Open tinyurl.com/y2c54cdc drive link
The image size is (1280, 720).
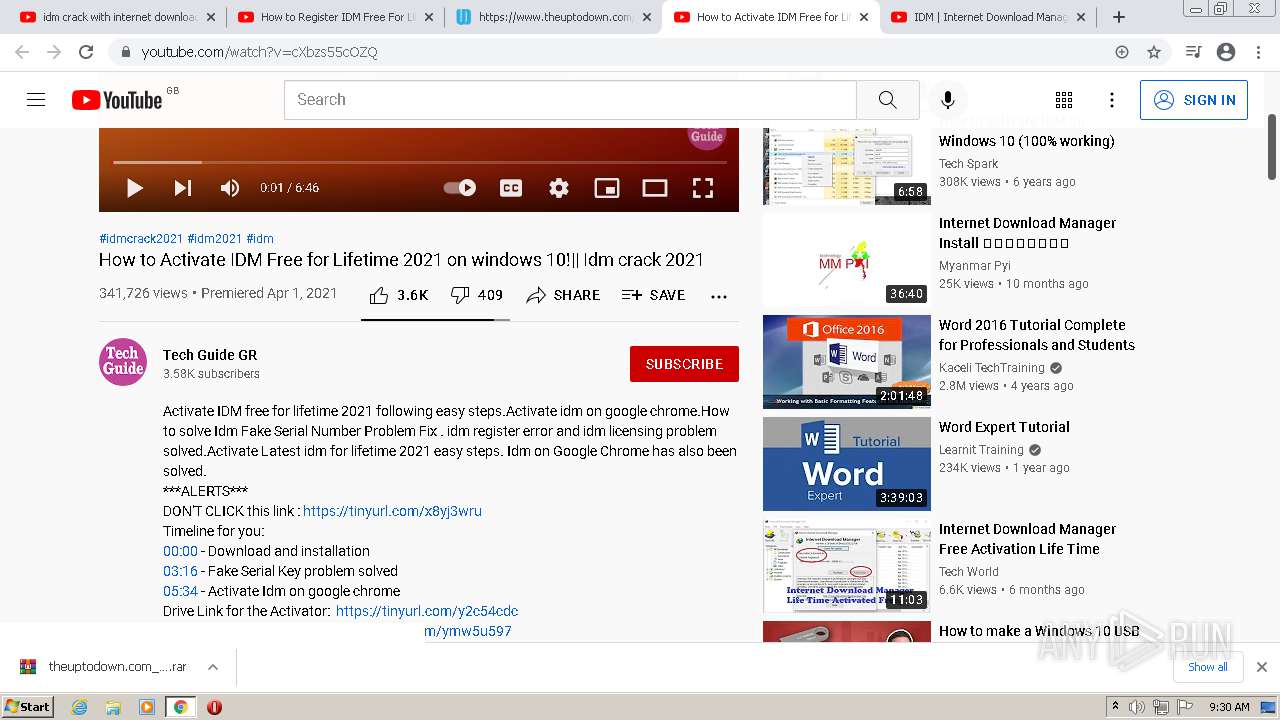click(x=427, y=611)
